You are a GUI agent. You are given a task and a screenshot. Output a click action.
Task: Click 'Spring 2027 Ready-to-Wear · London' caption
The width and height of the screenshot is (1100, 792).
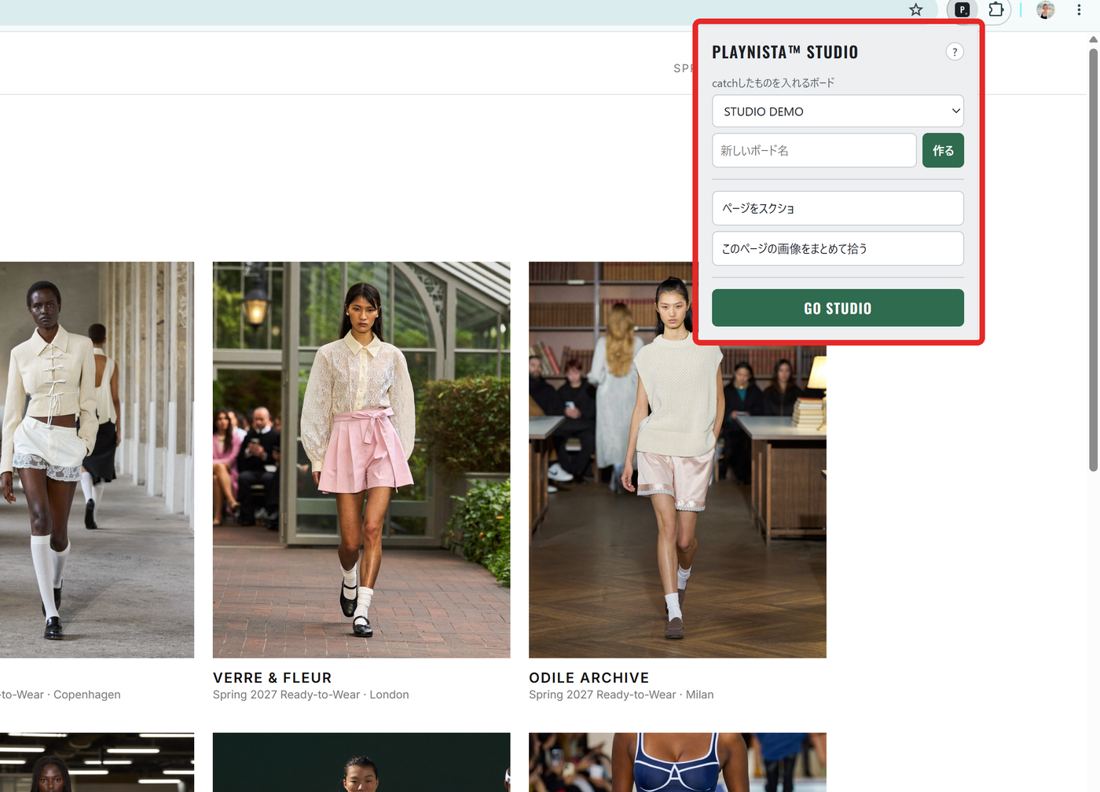(x=311, y=694)
